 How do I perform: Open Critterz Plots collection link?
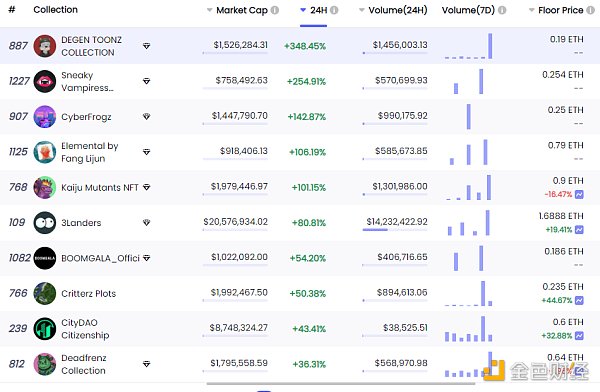[88, 294]
